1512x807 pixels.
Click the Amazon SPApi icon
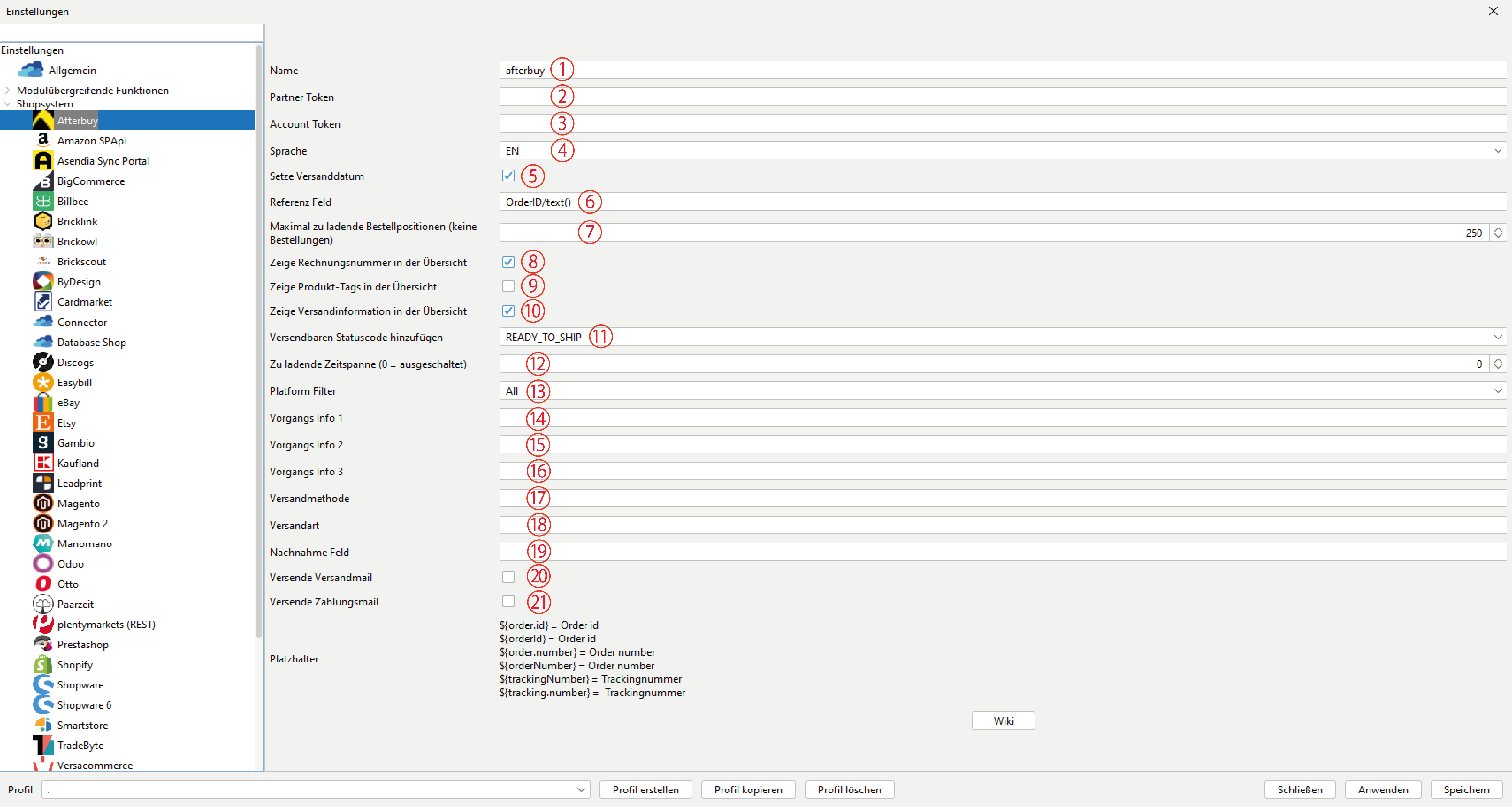(x=43, y=140)
